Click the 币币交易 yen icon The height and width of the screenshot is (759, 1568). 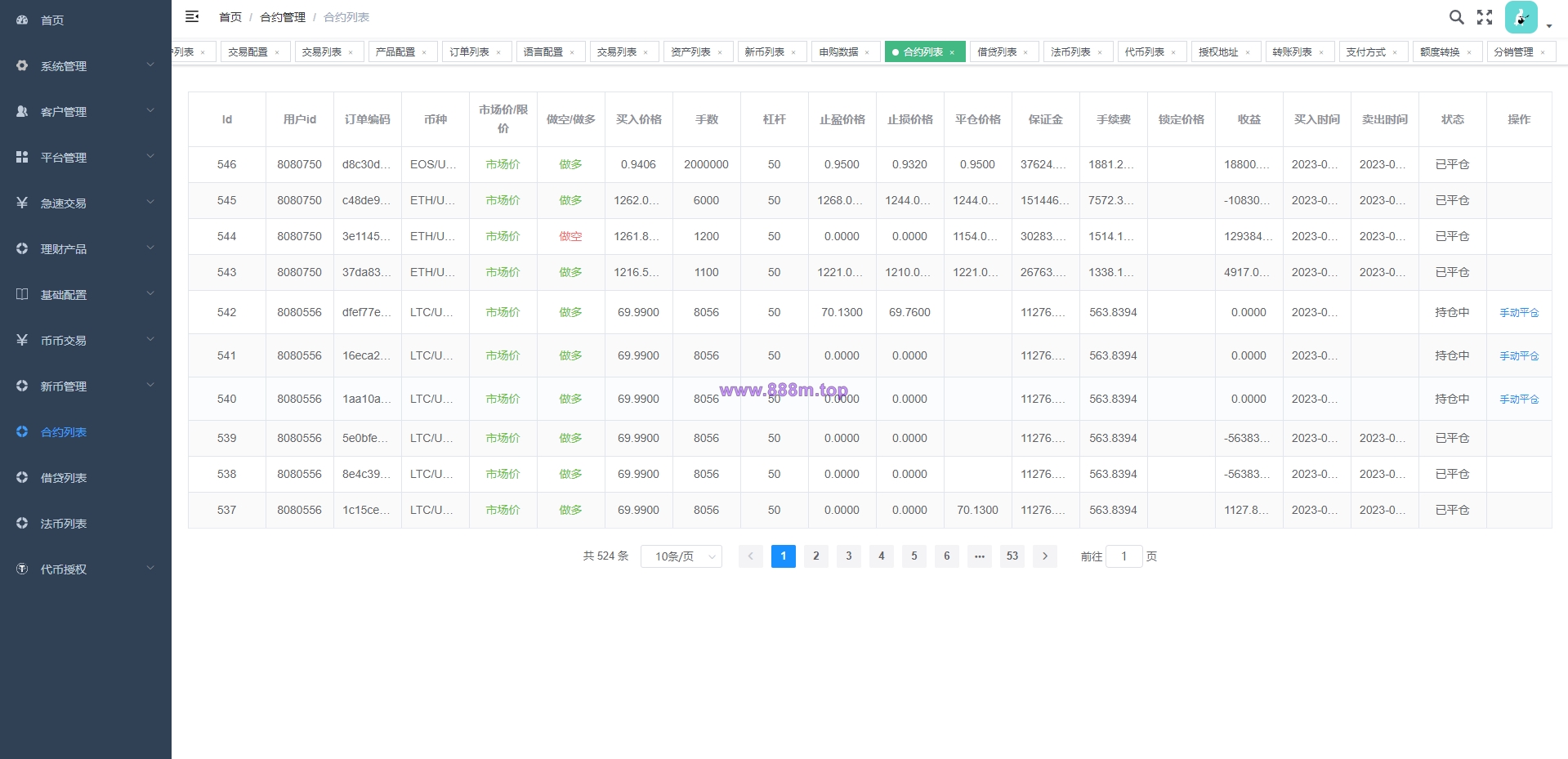click(22, 340)
